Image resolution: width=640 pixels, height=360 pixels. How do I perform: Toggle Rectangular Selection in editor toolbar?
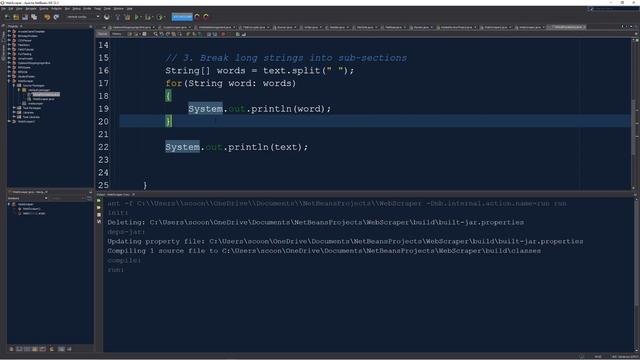click(180, 34)
